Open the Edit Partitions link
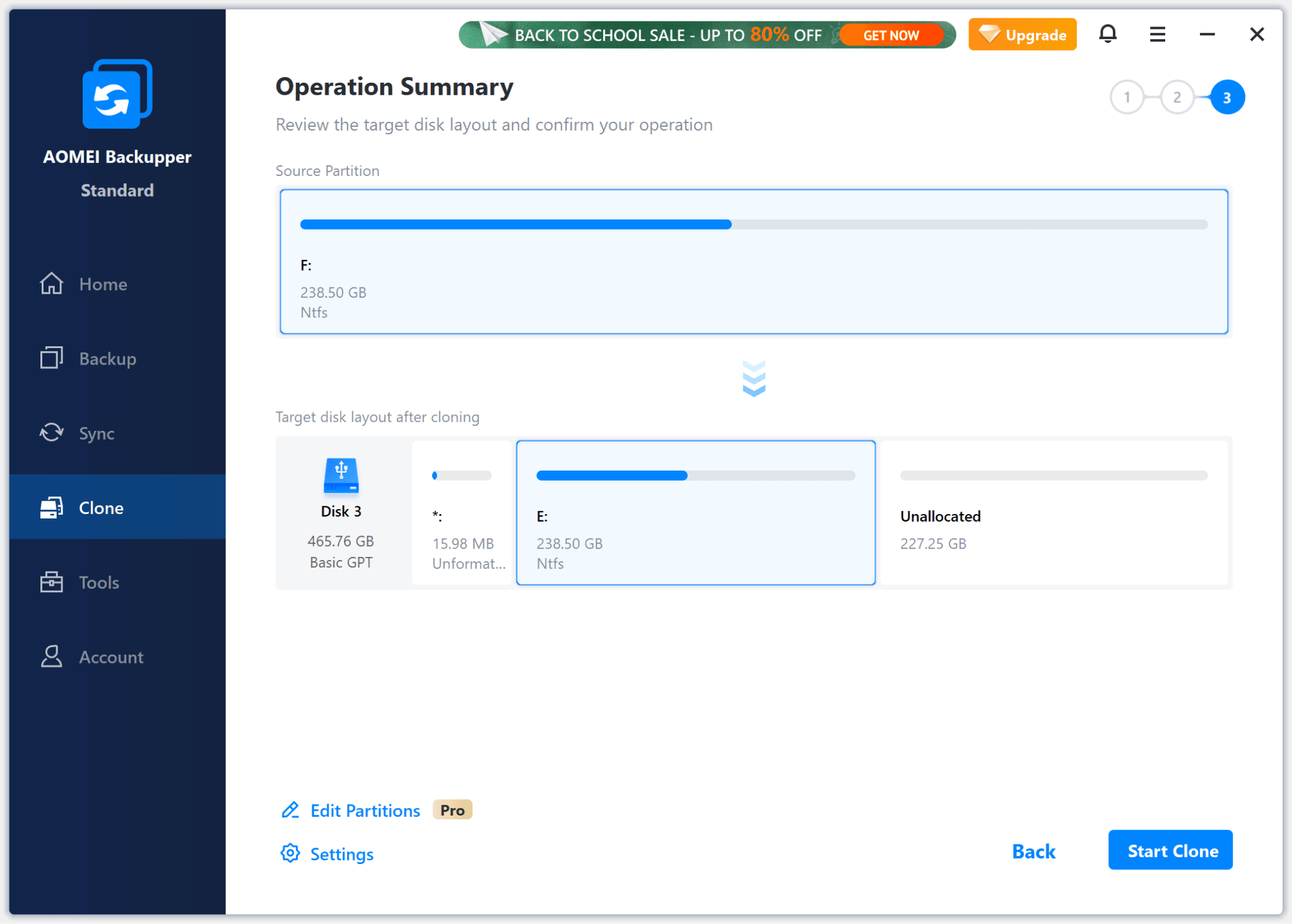Image resolution: width=1292 pixels, height=924 pixels. [365, 810]
